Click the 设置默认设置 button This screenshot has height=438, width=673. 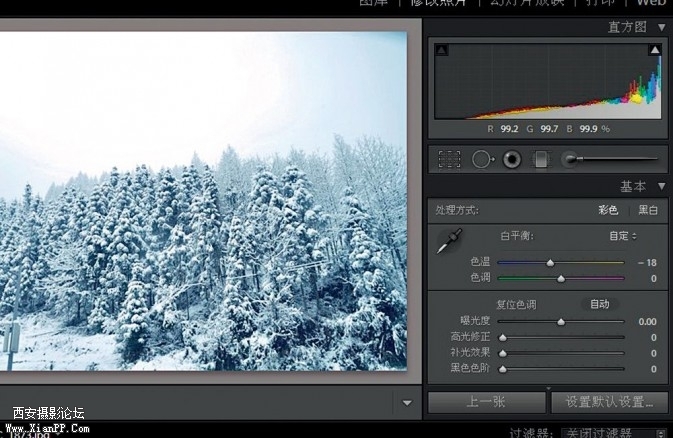[x=609, y=402]
